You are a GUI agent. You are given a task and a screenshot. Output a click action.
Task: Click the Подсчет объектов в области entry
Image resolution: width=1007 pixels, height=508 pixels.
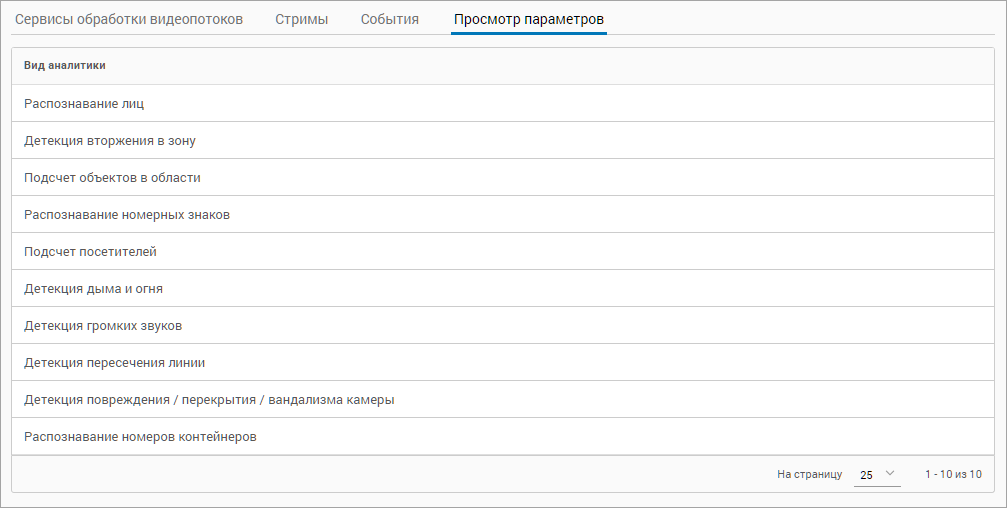(112, 178)
